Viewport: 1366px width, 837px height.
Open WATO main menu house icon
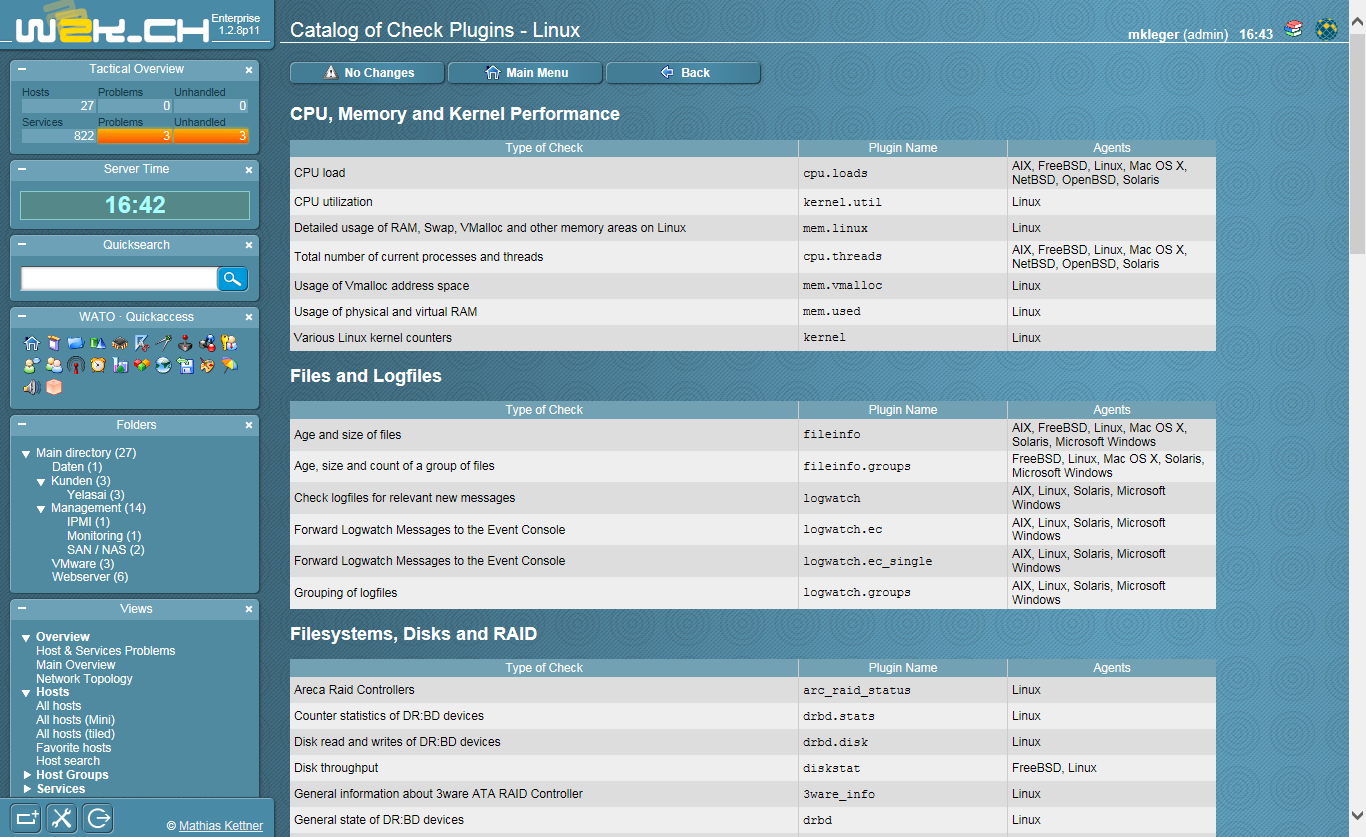click(x=32, y=343)
